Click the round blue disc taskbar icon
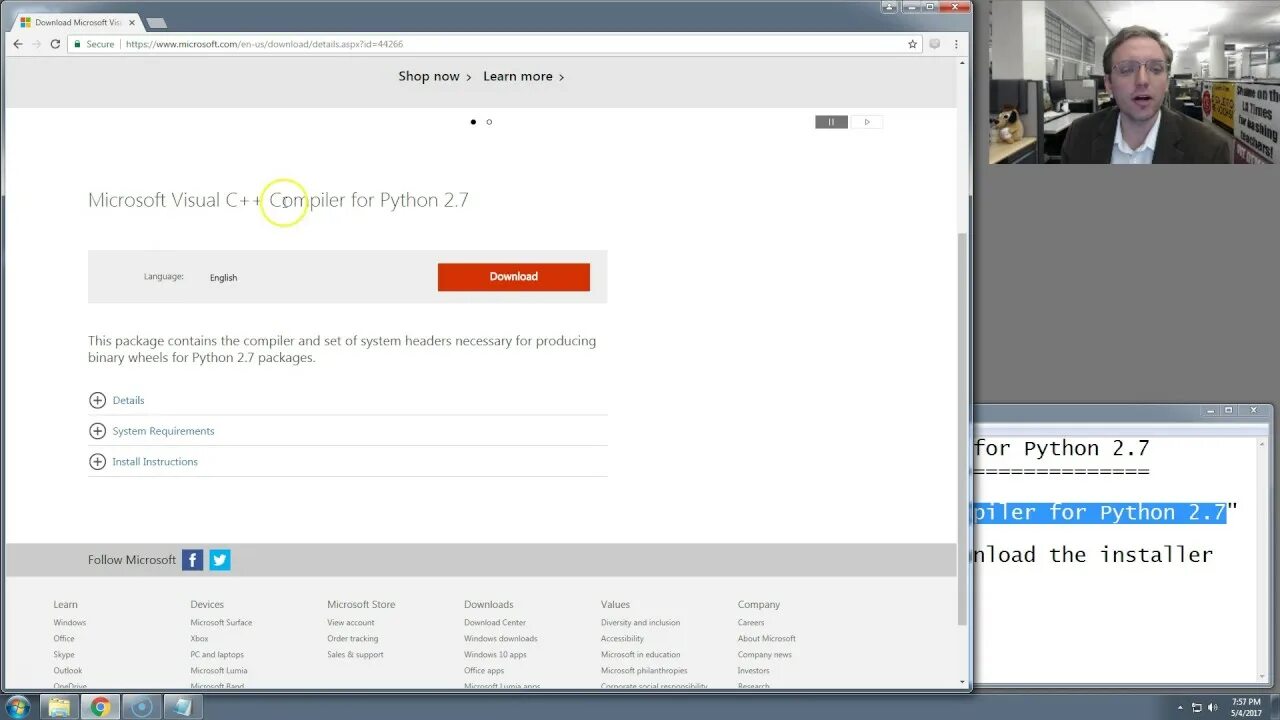 point(142,707)
